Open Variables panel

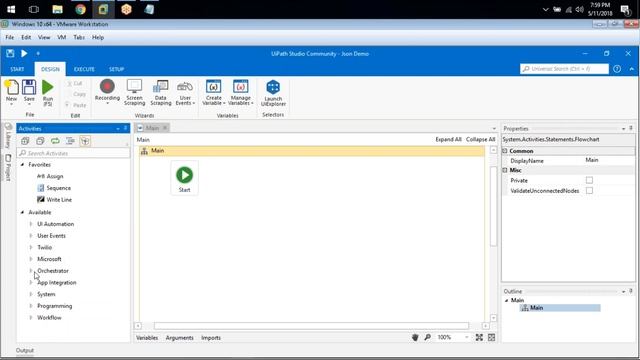pos(147,338)
